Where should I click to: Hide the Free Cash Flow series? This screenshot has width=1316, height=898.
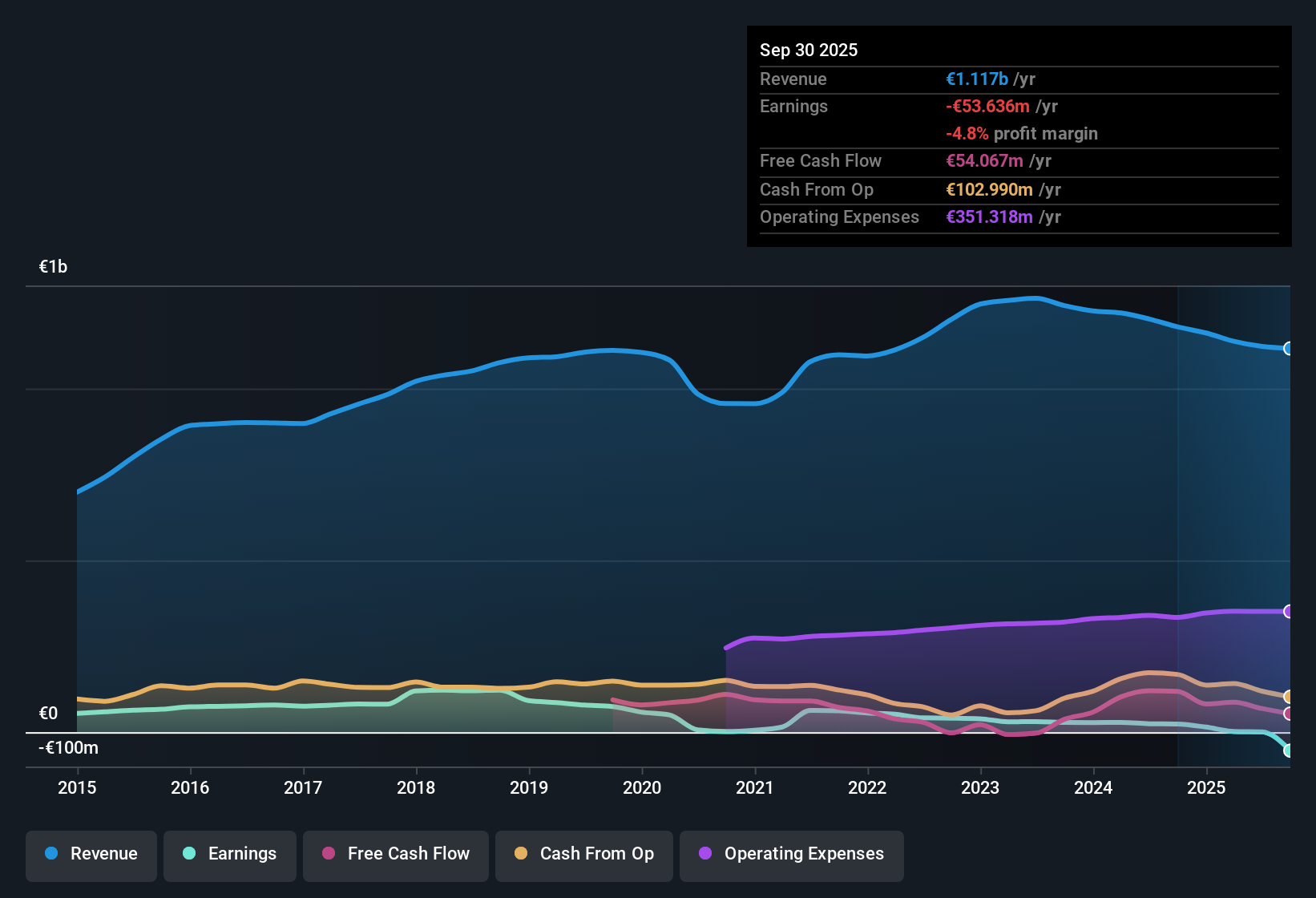(395, 855)
